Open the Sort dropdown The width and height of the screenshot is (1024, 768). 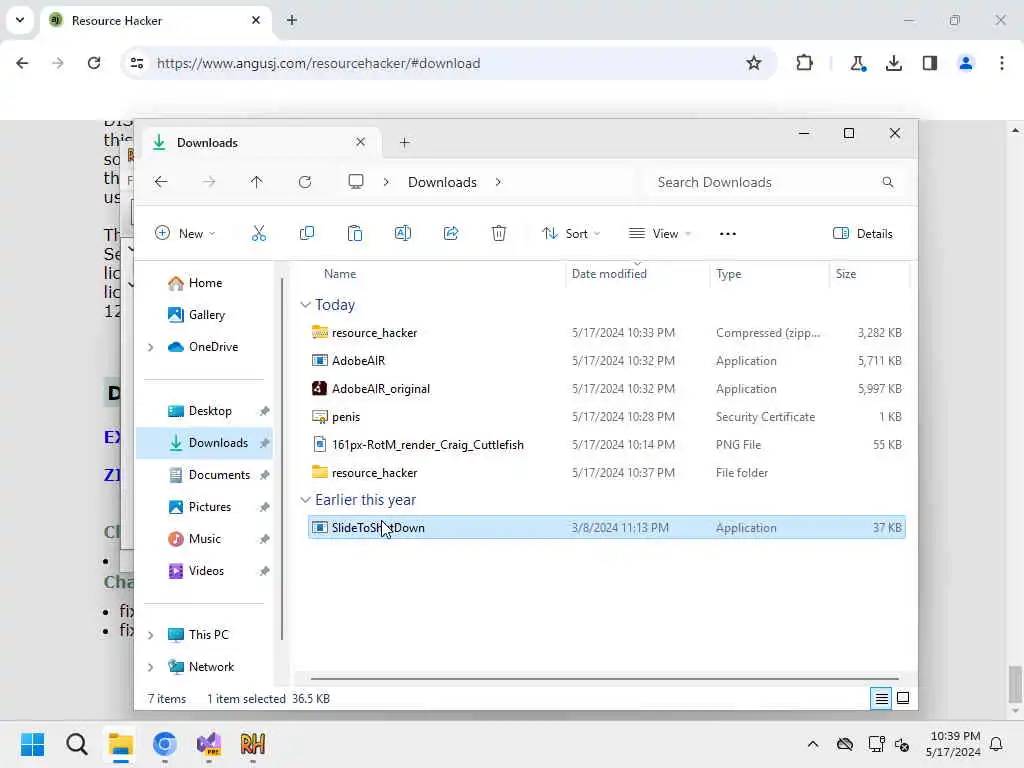pyautogui.click(x=571, y=234)
